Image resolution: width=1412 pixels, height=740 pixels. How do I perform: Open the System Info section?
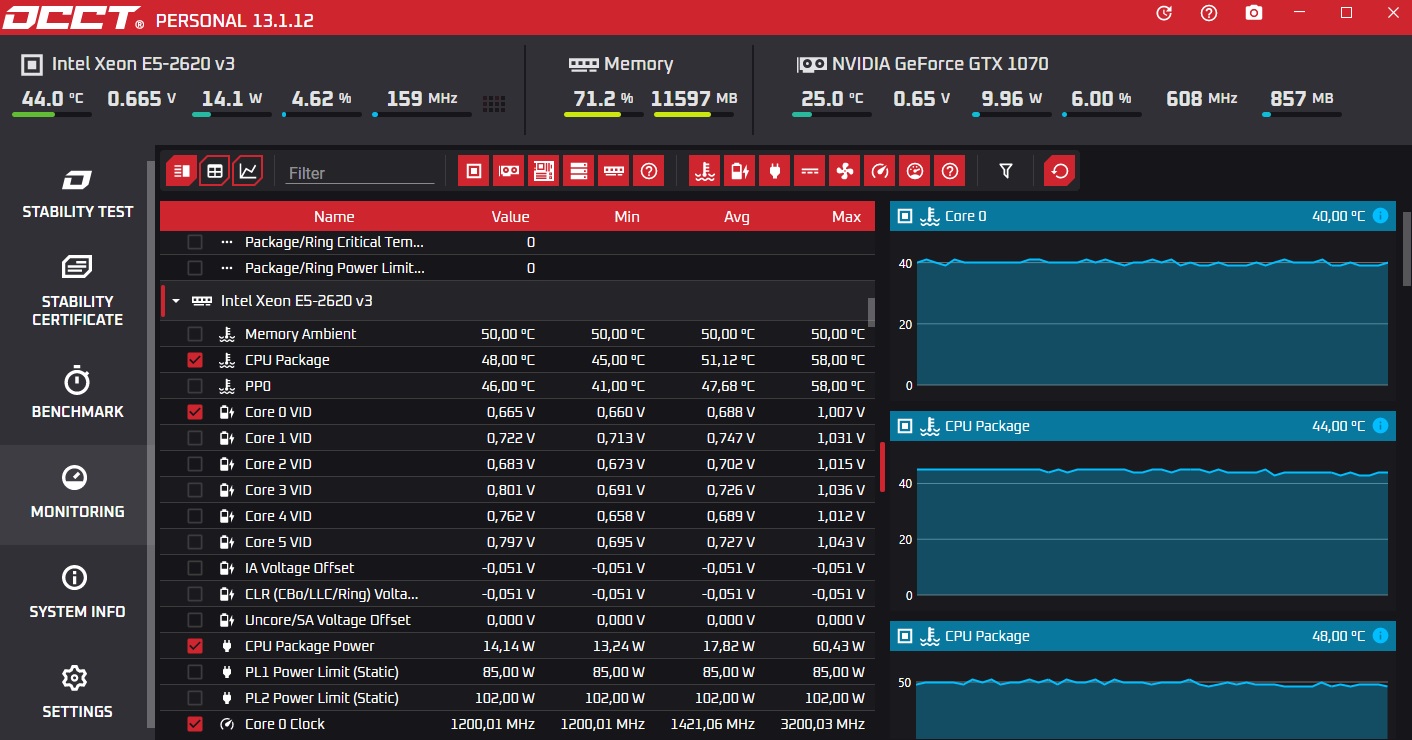(77, 594)
